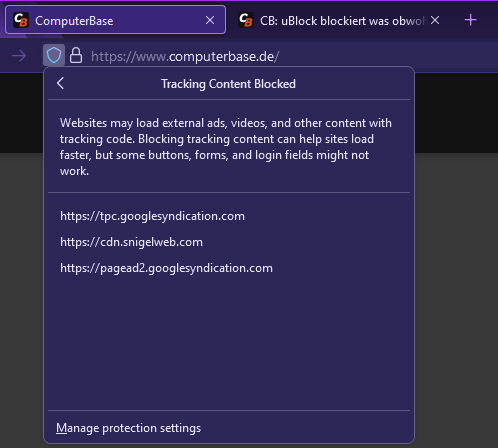498x448 pixels.
Task: Go back using the panel's back chevron
Action: click(60, 83)
